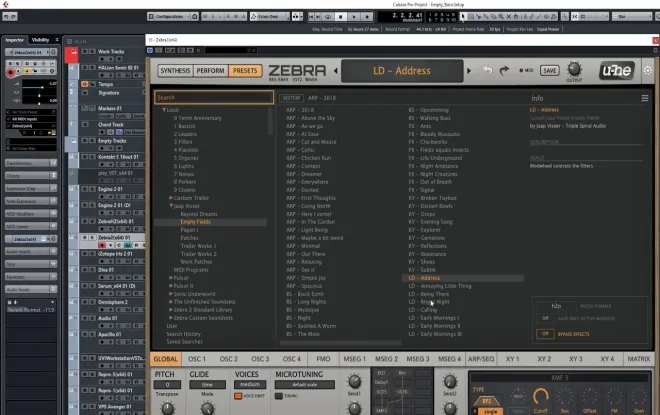Click the SAVE button in Zebra
This screenshot has height=415, width=660.
point(550,70)
